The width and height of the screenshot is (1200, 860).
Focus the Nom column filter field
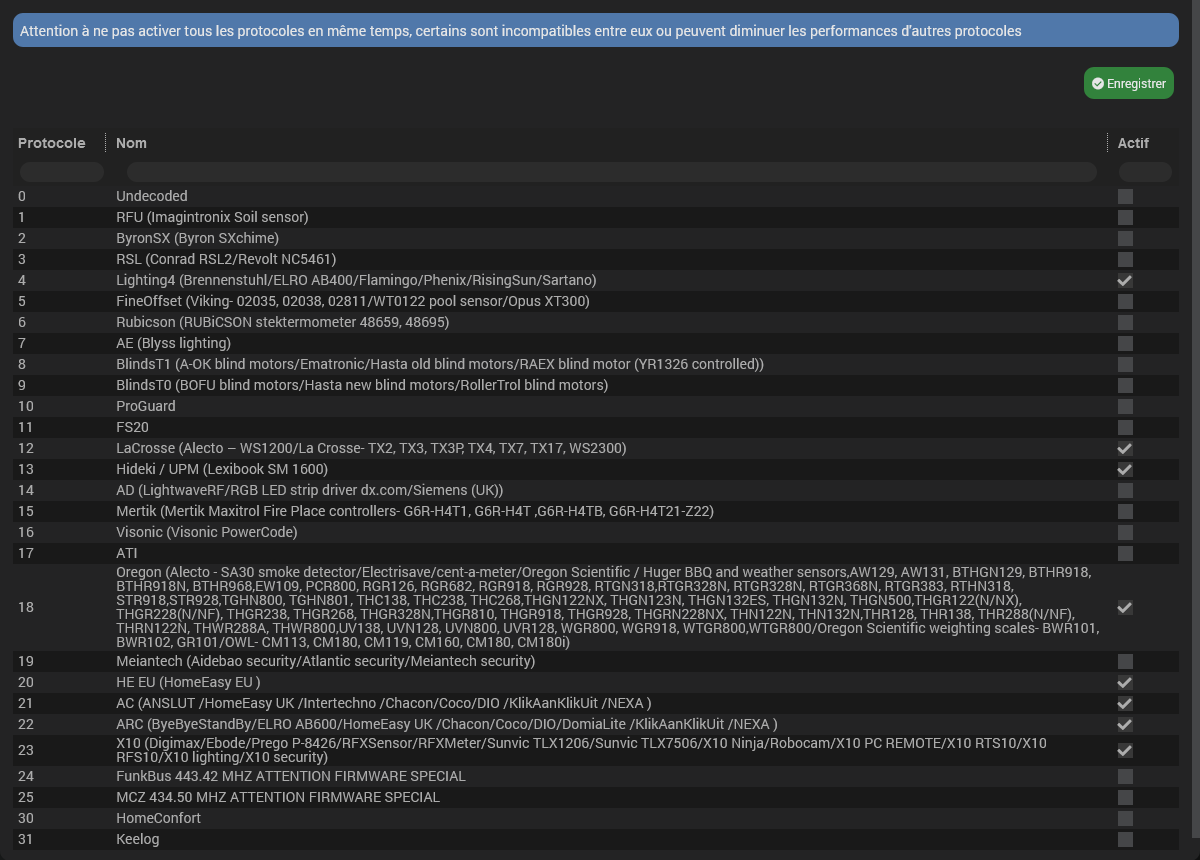point(612,172)
